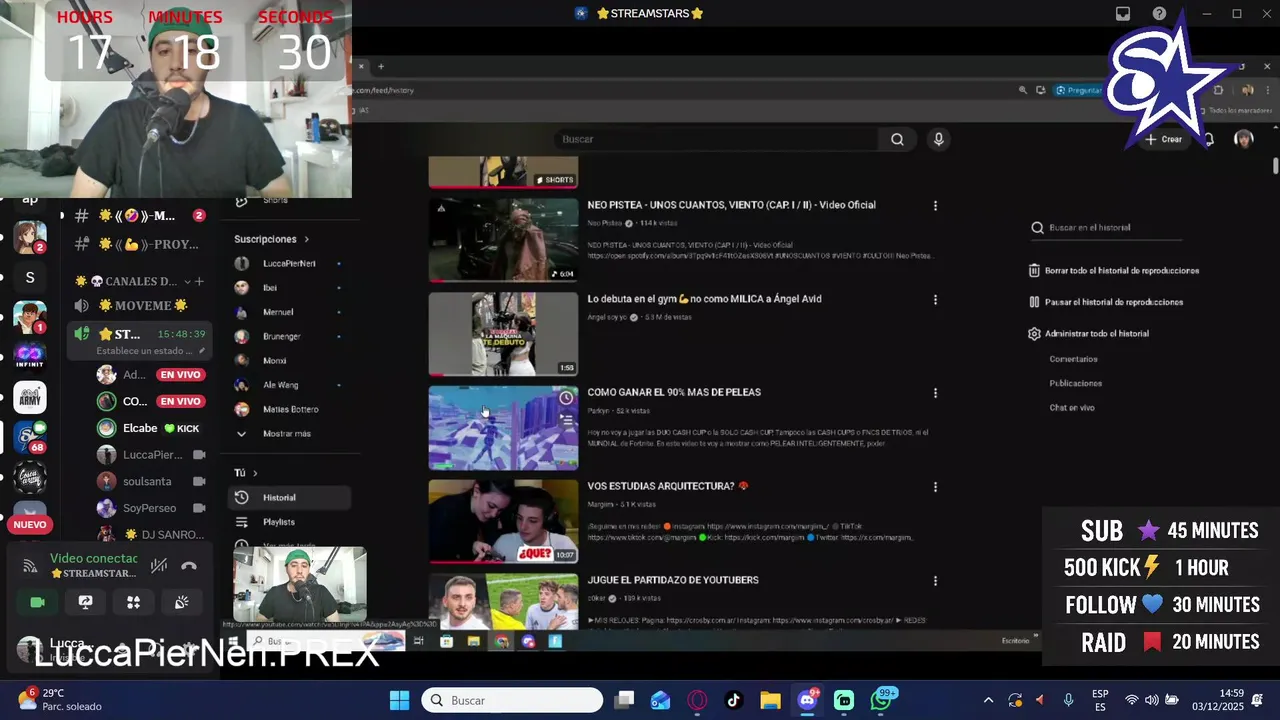
Task: Click the YouTube search magnifier button
Action: coord(897,140)
